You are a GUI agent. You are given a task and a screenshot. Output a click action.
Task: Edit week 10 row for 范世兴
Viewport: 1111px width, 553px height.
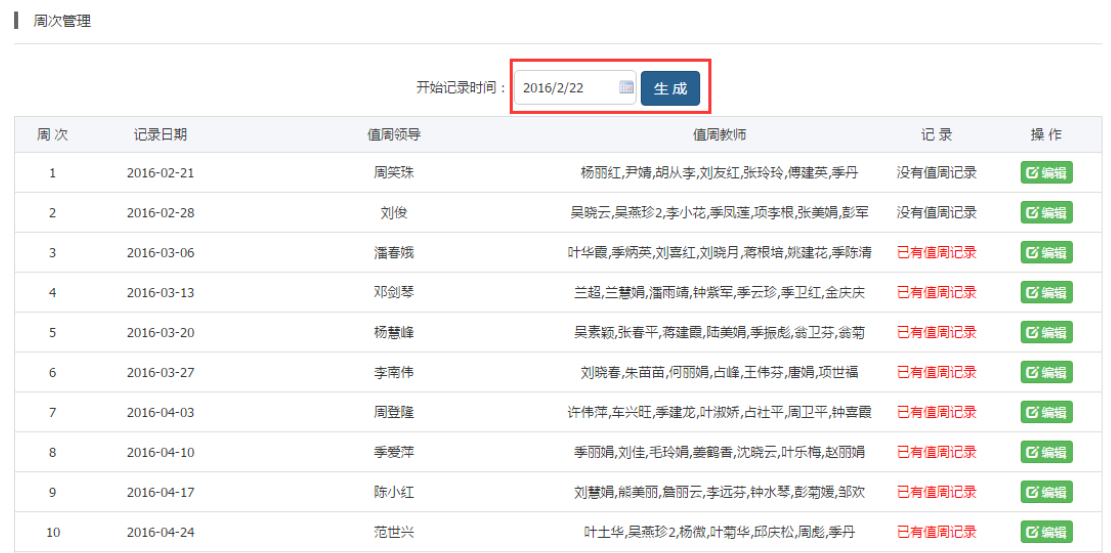click(1046, 532)
